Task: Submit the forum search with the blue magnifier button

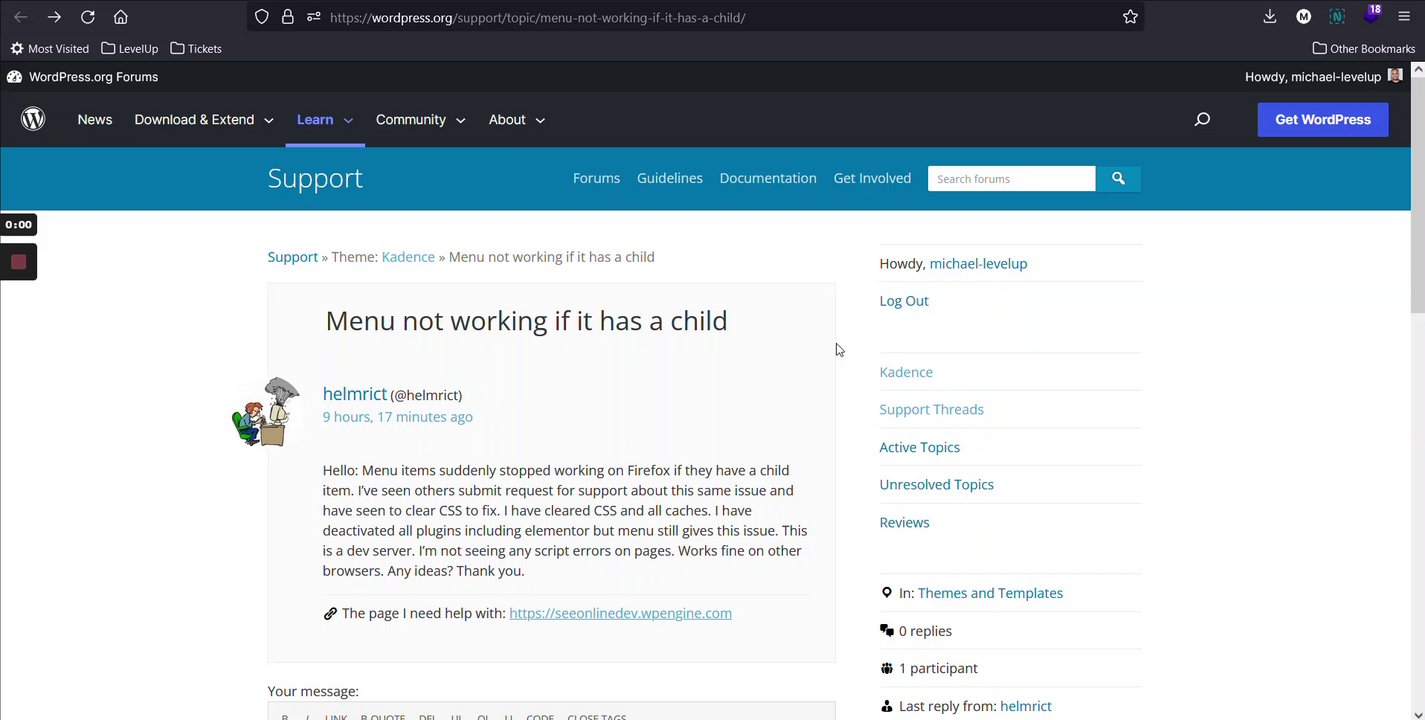Action: pyautogui.click(x=1118, y=179)
